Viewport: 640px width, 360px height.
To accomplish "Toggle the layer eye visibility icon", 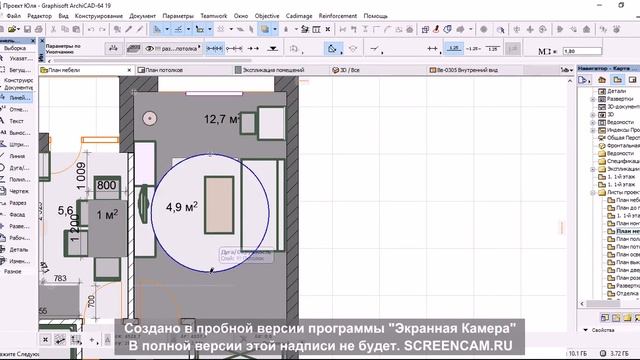I will pos(149,49).
